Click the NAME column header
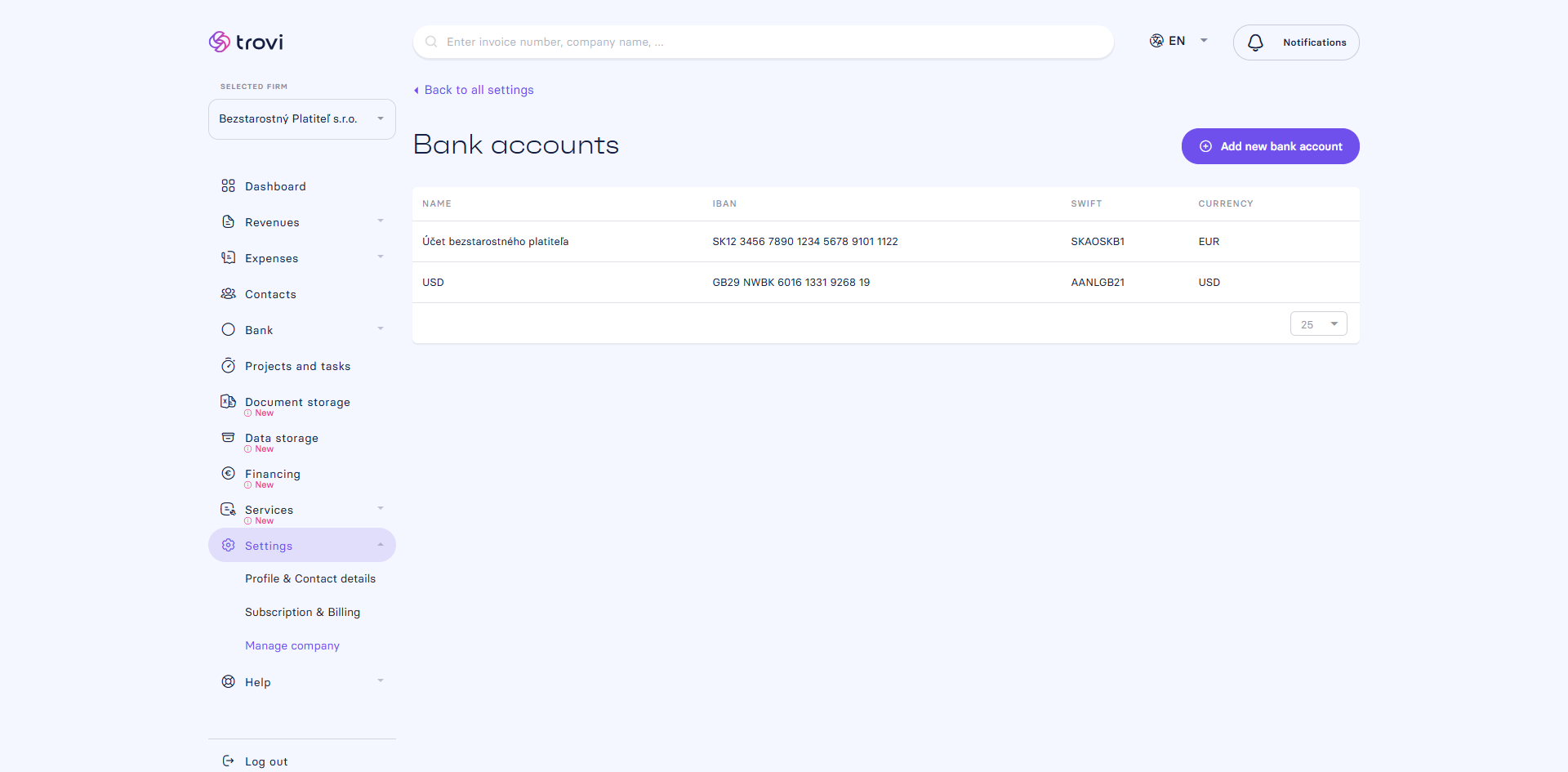1568x772 pixels. point(437,203)
